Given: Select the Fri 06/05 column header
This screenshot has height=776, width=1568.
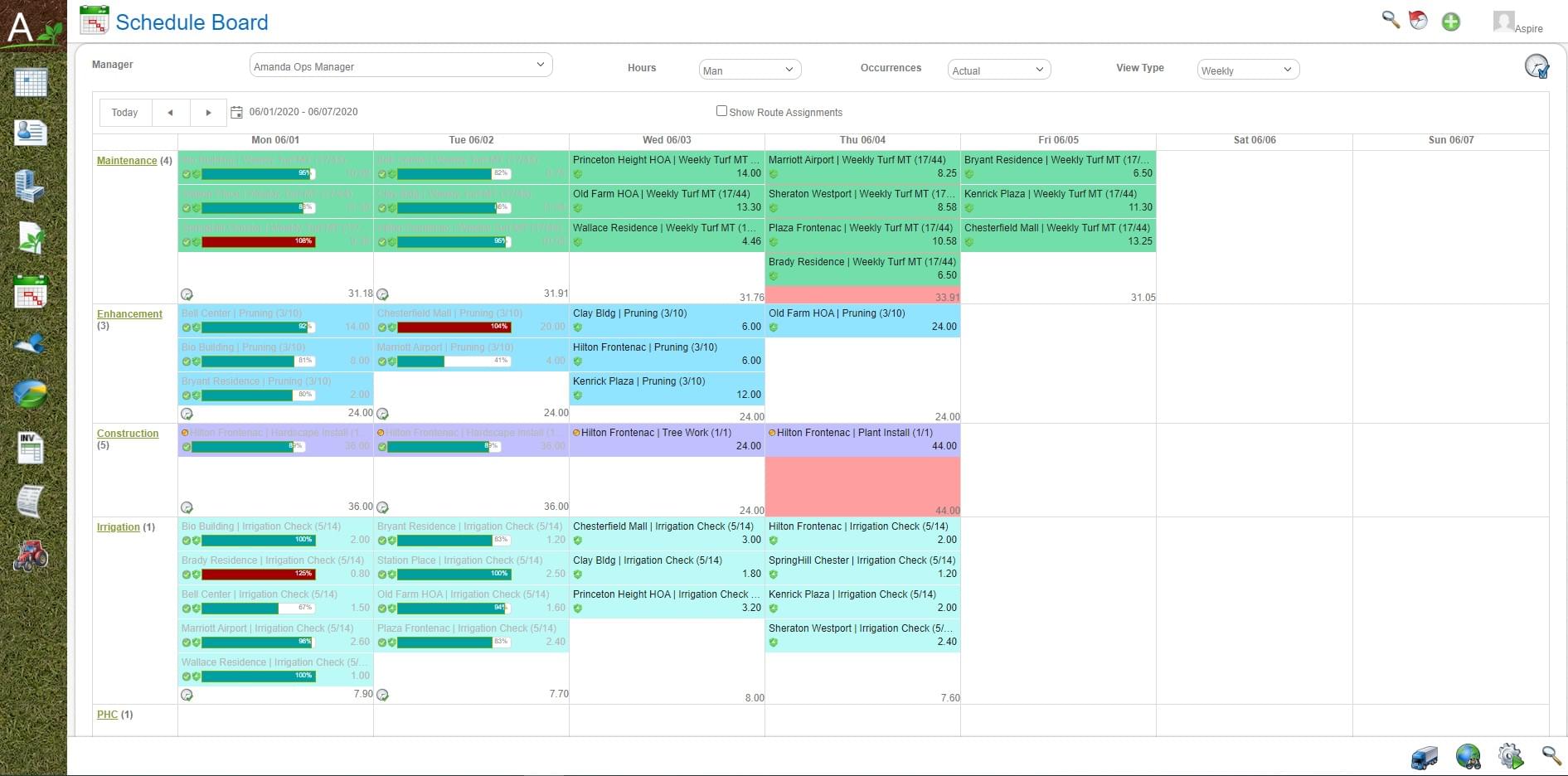Looking at the screenshot, I should (1058, 140).
